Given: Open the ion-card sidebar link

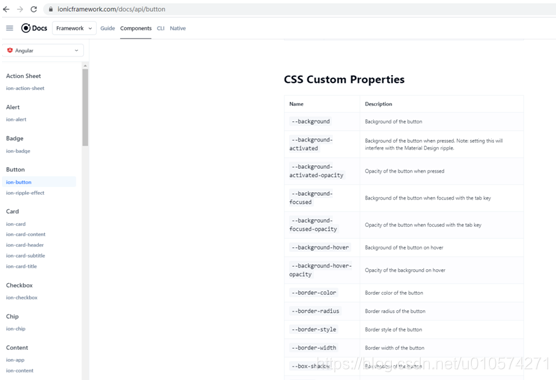Looking at the screenshot, I should tap(16, 224).
